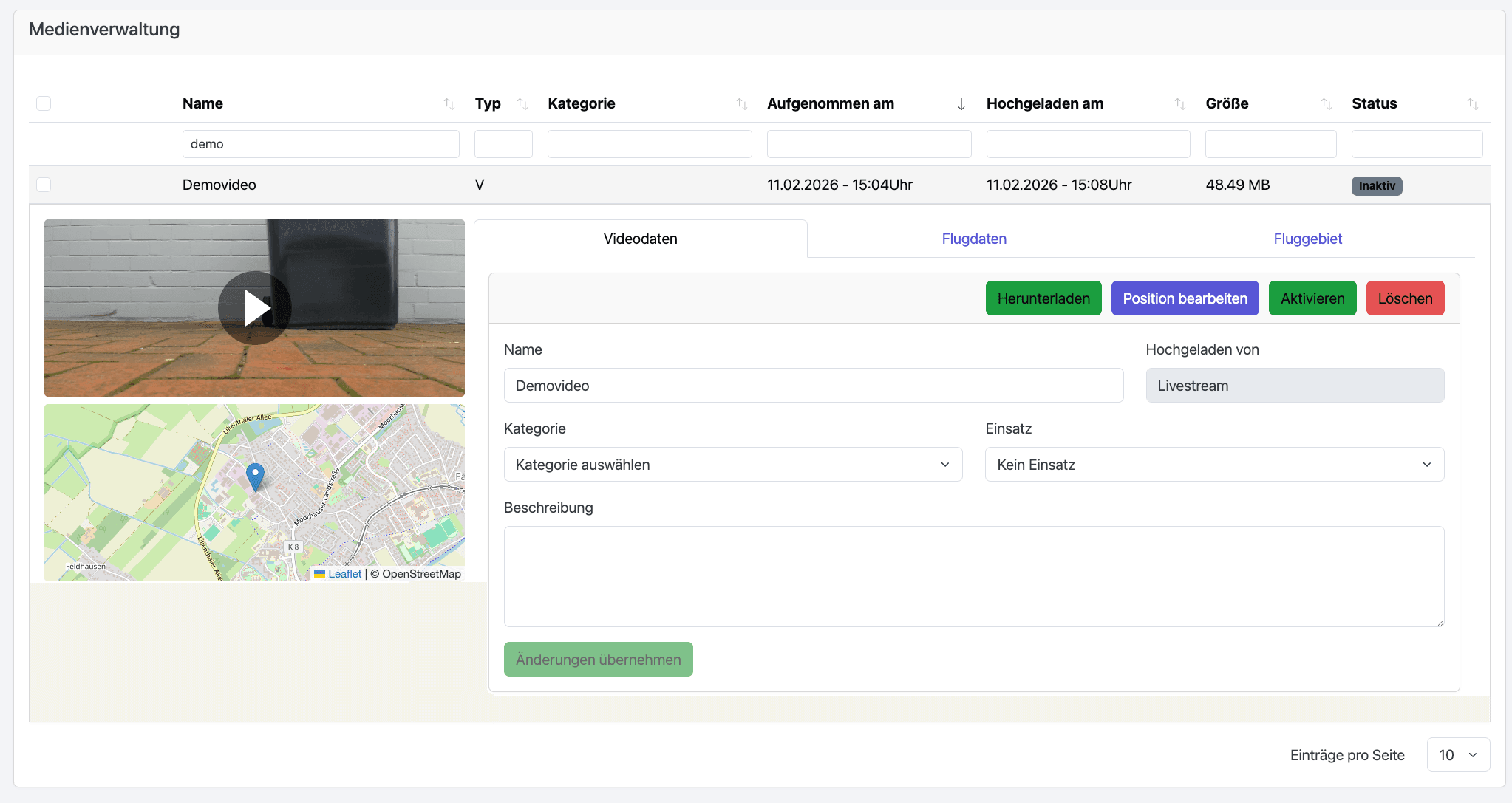Open the Leaflet attribution link
Image resolution: width=1512 pixels, height=803 pixels.
[344, 574]
